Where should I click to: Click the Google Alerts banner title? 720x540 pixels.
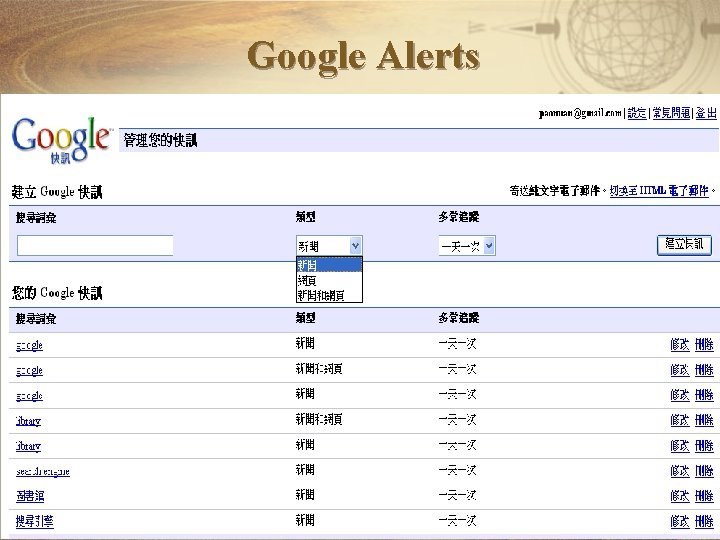pyautogui.click(x=364, y=57)
